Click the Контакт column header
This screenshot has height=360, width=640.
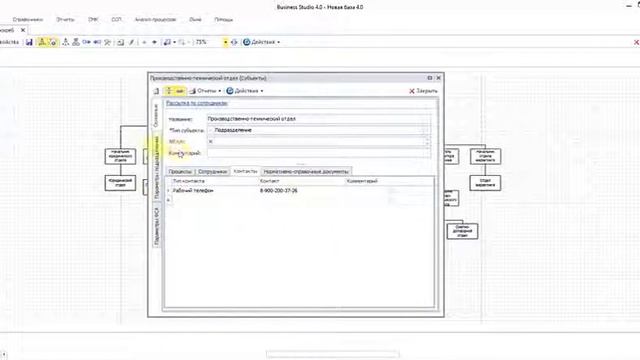(x=301, y=181)
